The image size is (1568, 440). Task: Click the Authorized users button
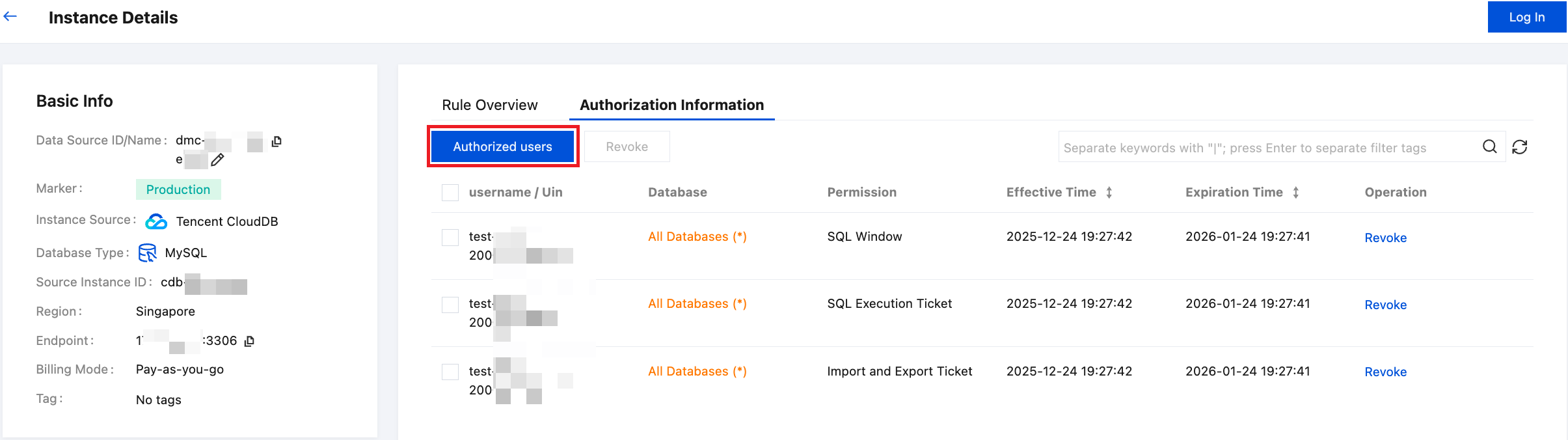502,147
